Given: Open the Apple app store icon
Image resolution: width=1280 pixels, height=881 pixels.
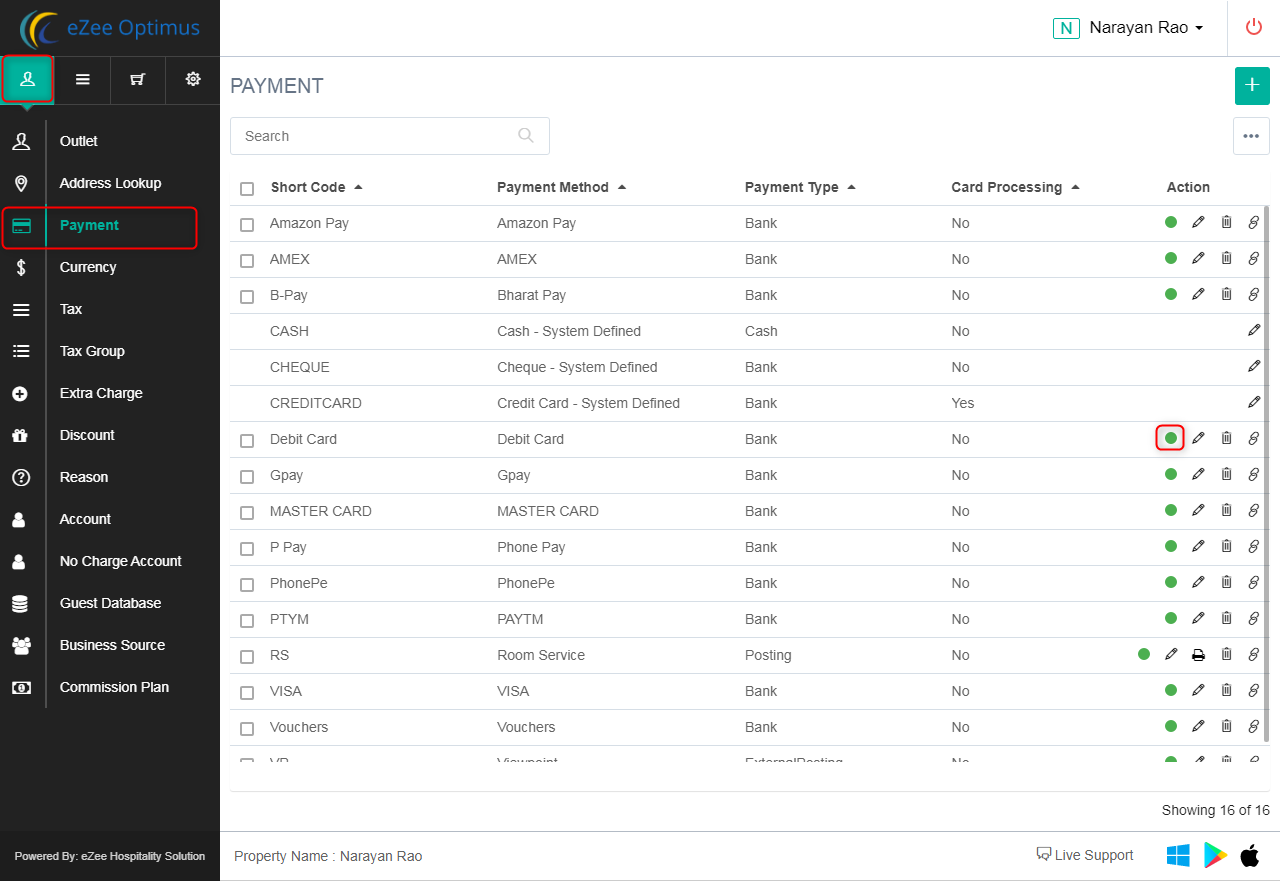Looking at the screenshot, I should pyautogui.click(x=1249, y=855).
